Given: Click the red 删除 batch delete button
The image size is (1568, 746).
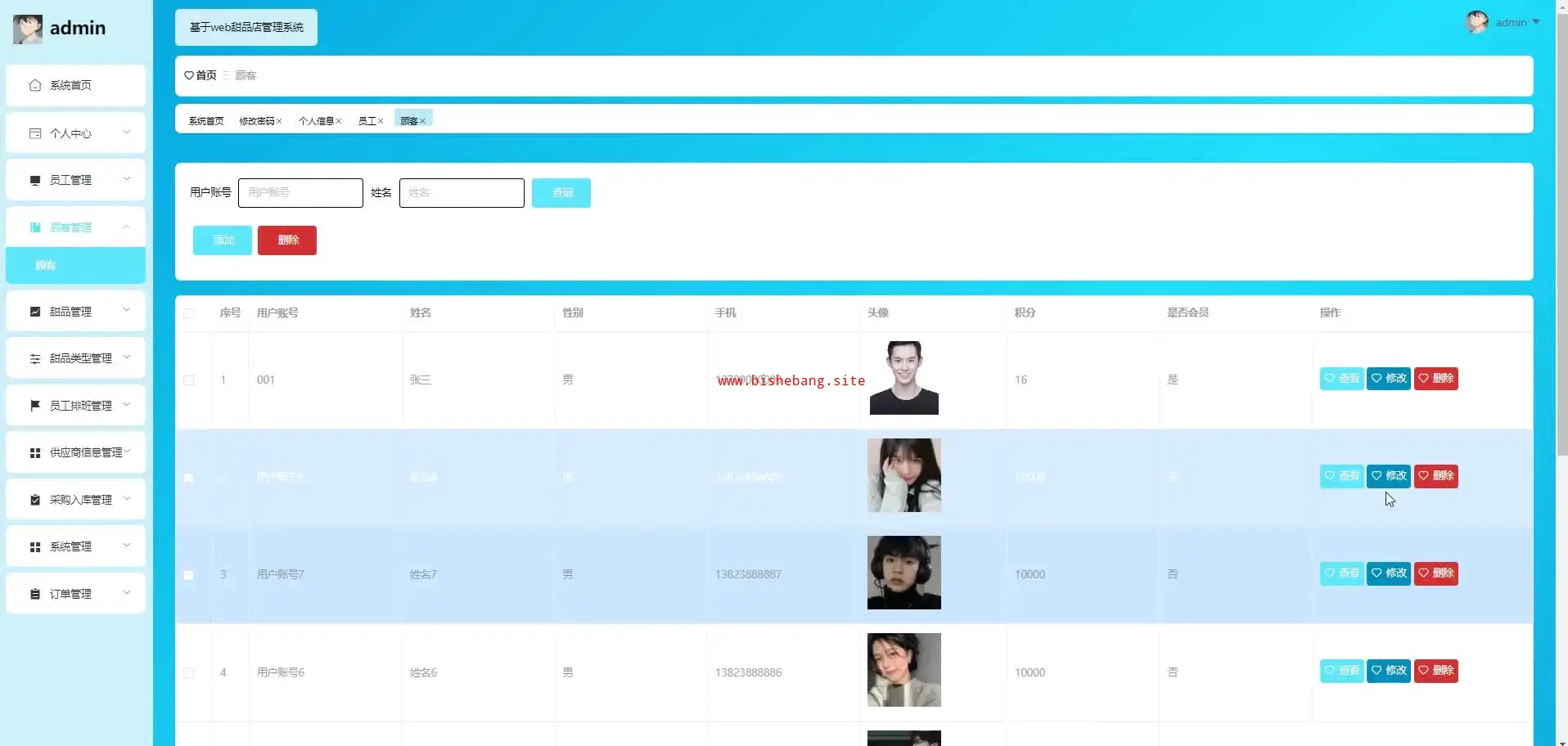Looking at the screenshot, I should (x=287, y=240).
